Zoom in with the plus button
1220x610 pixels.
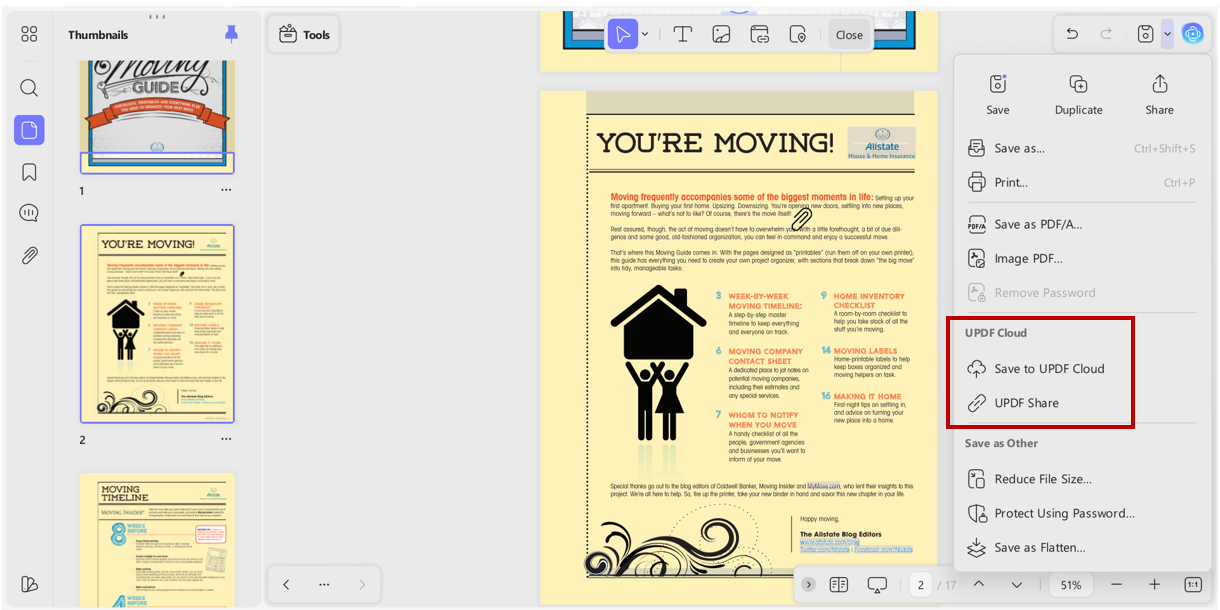coord(1154,584)
